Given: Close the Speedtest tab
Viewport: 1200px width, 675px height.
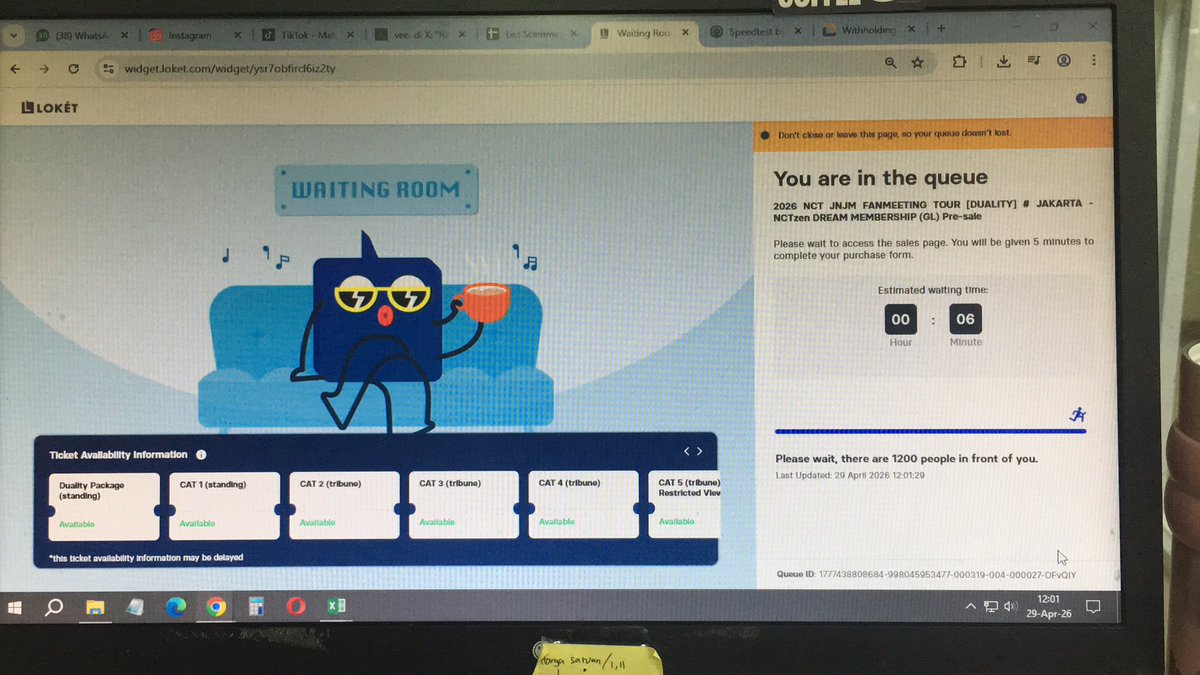Looking at the screenshot, I should point(800,32).
